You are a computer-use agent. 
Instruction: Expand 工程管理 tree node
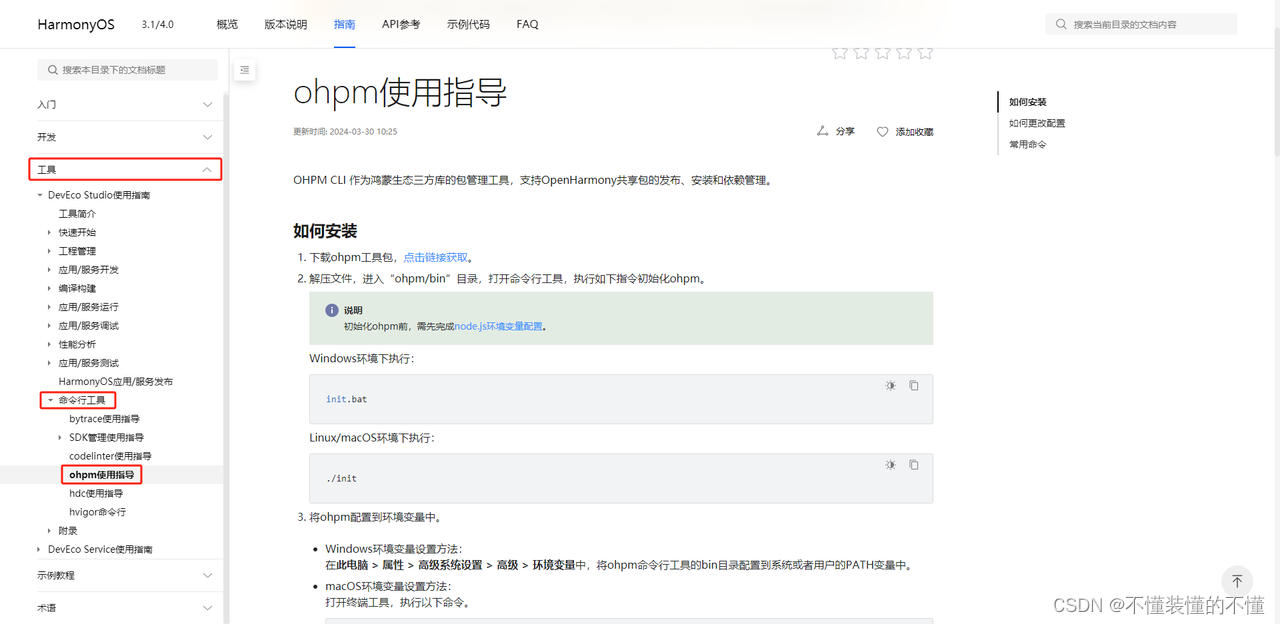click(50, 251)
